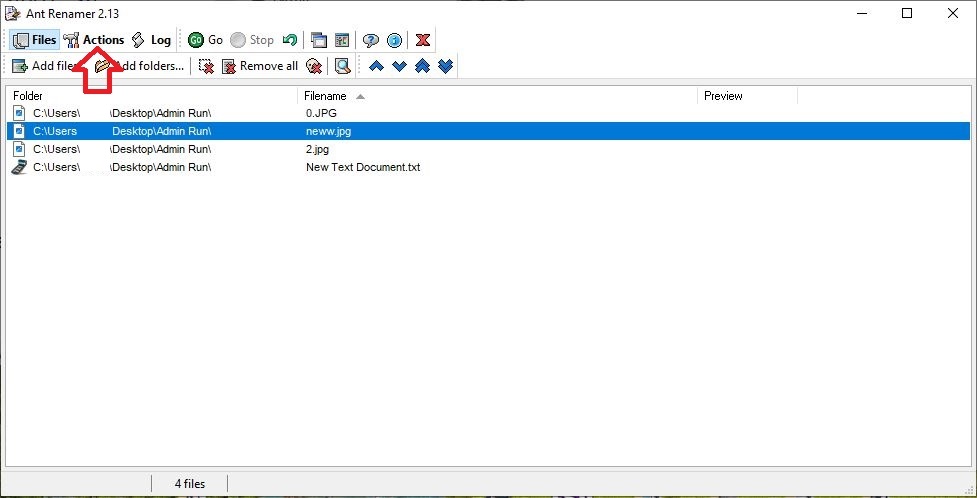This screenshot has height=498, width=977.
Task: Move selected file up with single arrow
Action: 376,66
